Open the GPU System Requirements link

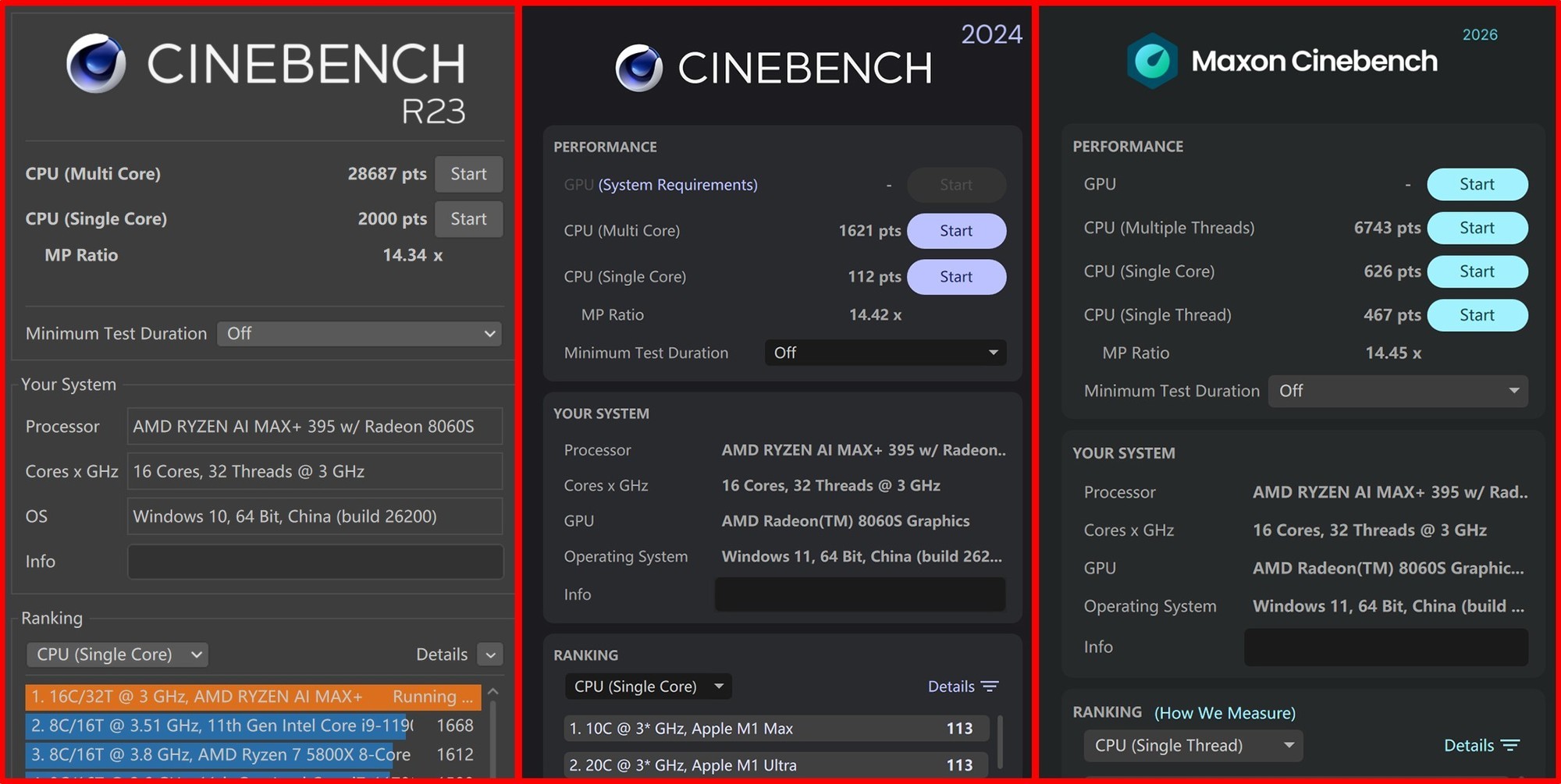[x=677, y=185]
